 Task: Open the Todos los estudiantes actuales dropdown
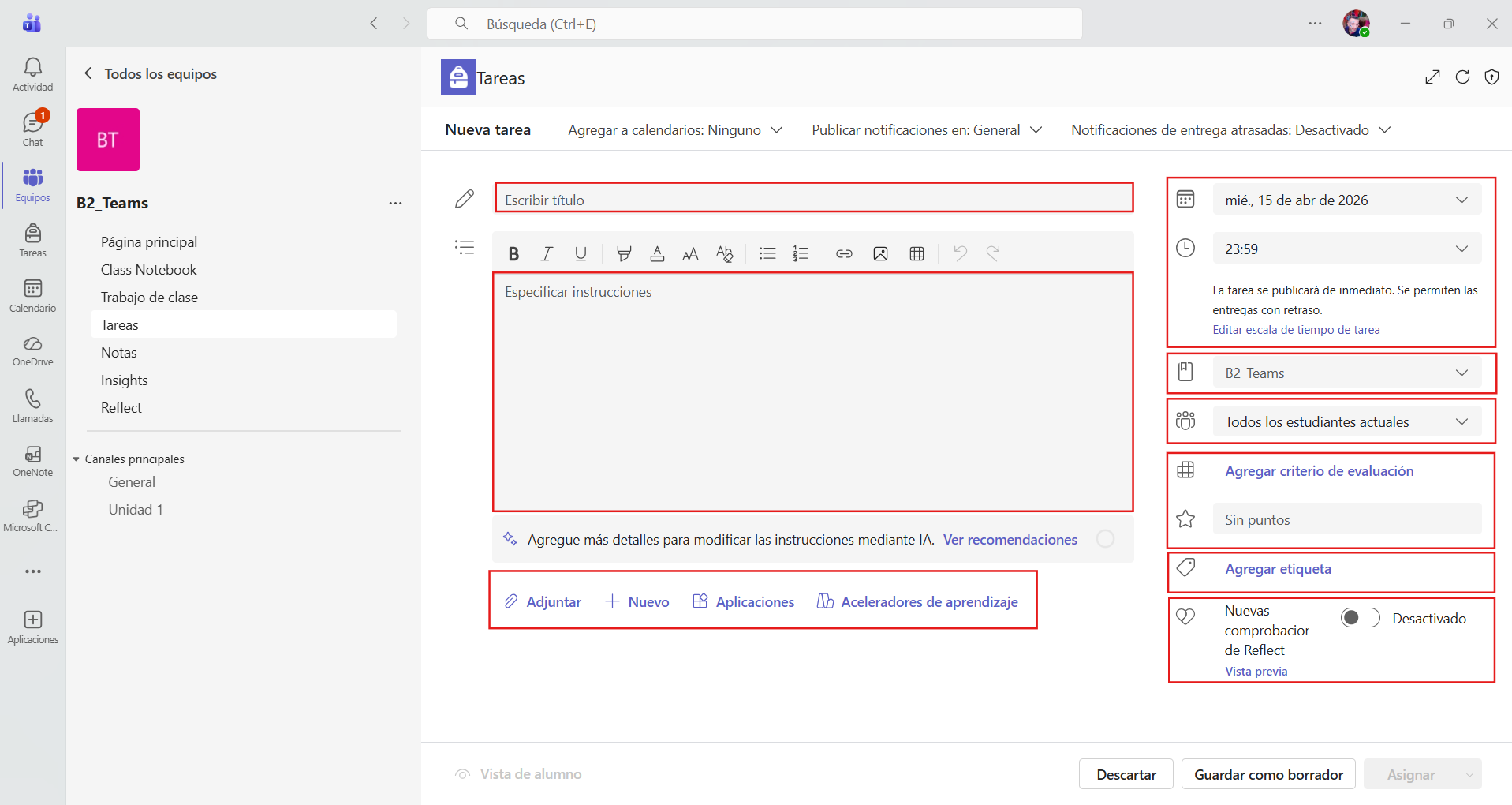click(x=1346, y=421)
